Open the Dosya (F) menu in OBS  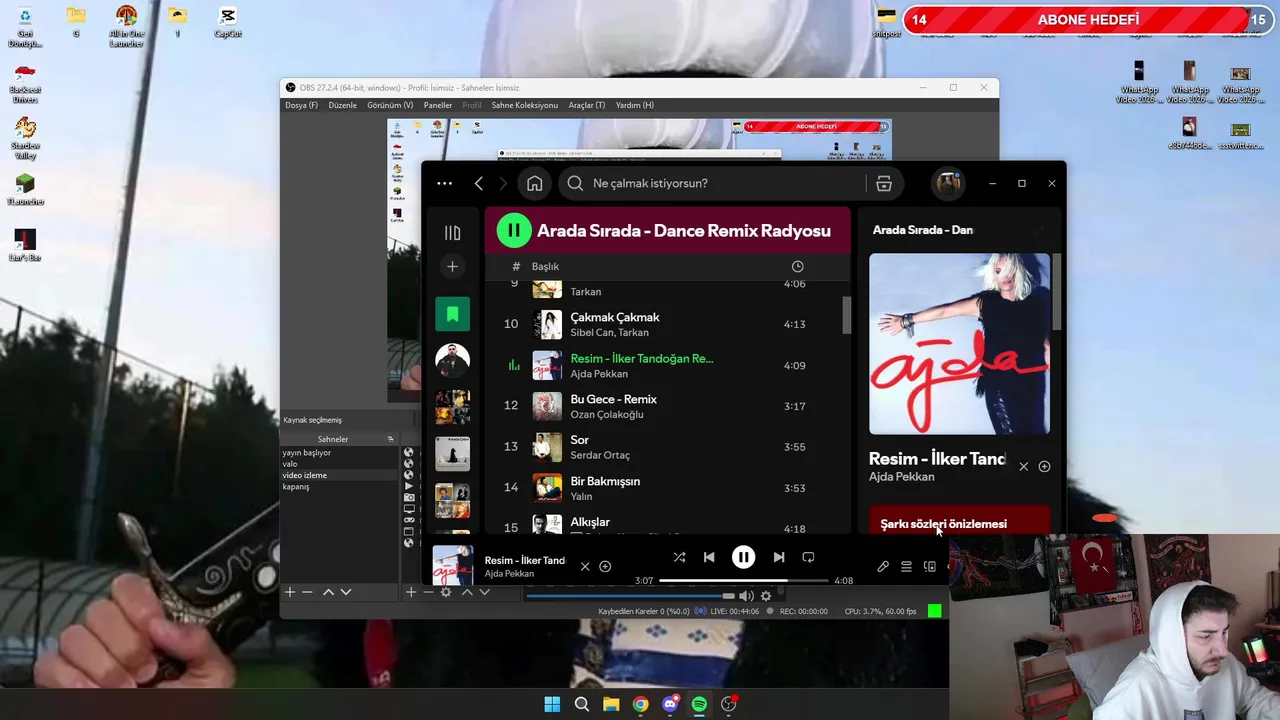click(x=301, y=105)
